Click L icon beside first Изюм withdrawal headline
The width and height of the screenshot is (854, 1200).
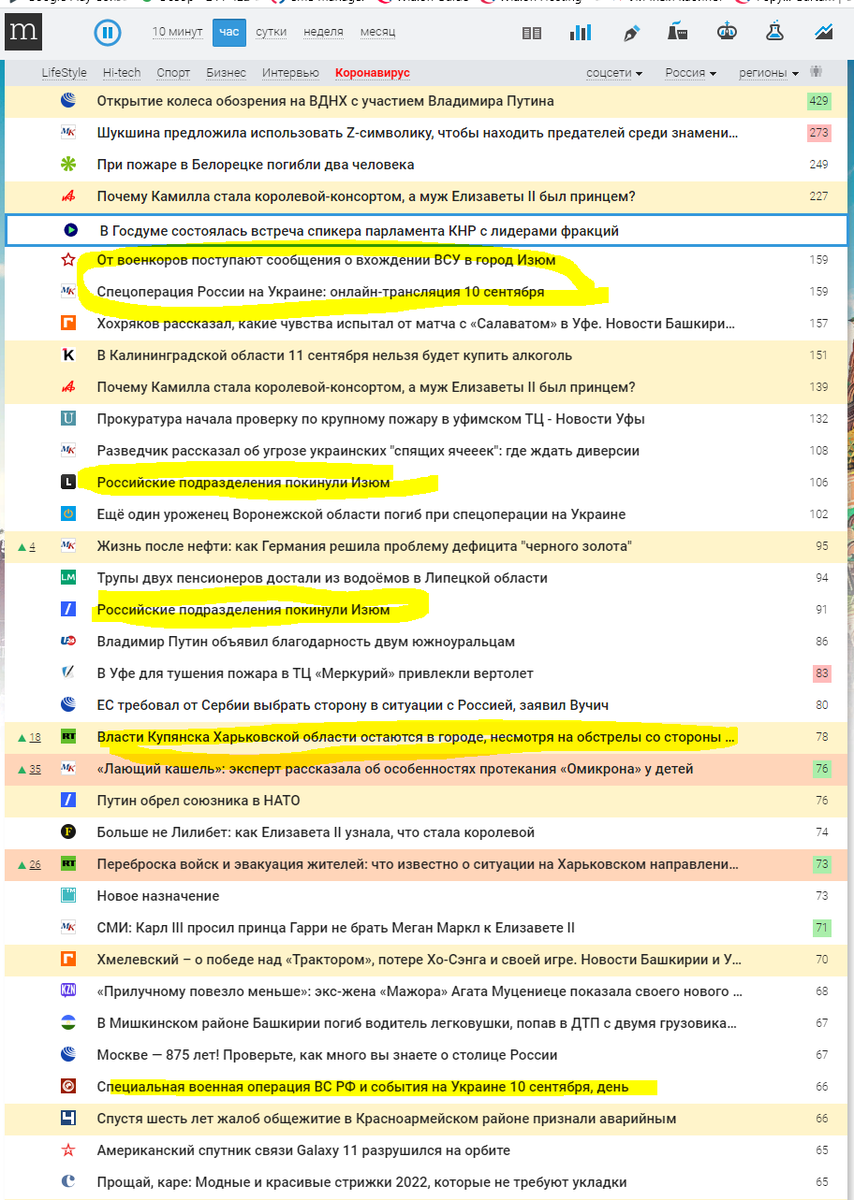click(x=68, y=482)
